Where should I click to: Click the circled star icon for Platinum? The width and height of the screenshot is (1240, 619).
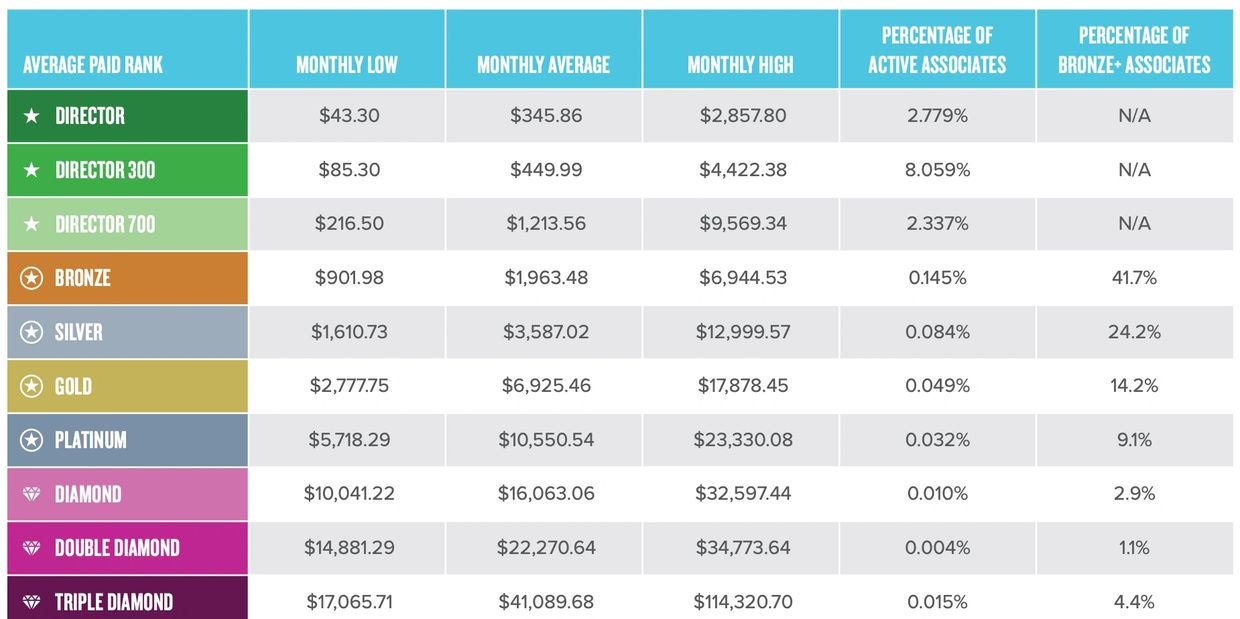[32, 440]
